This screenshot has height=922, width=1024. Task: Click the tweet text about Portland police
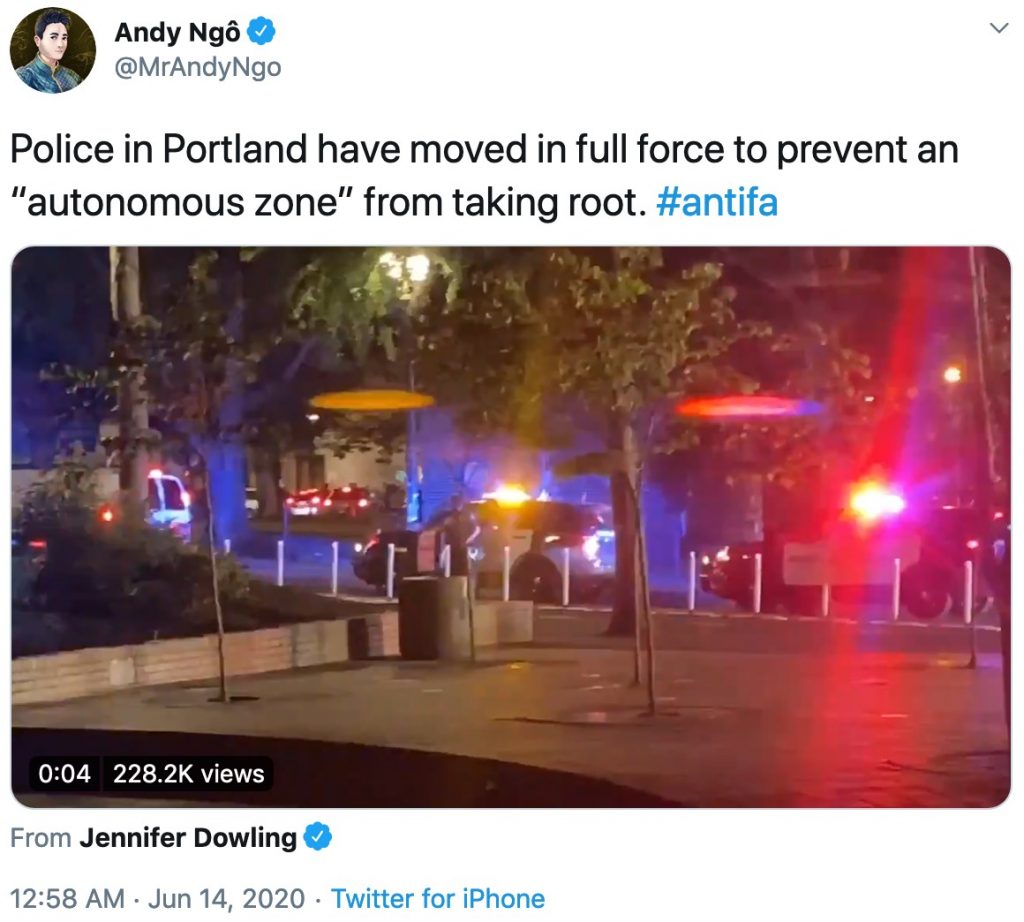(485, 175)
